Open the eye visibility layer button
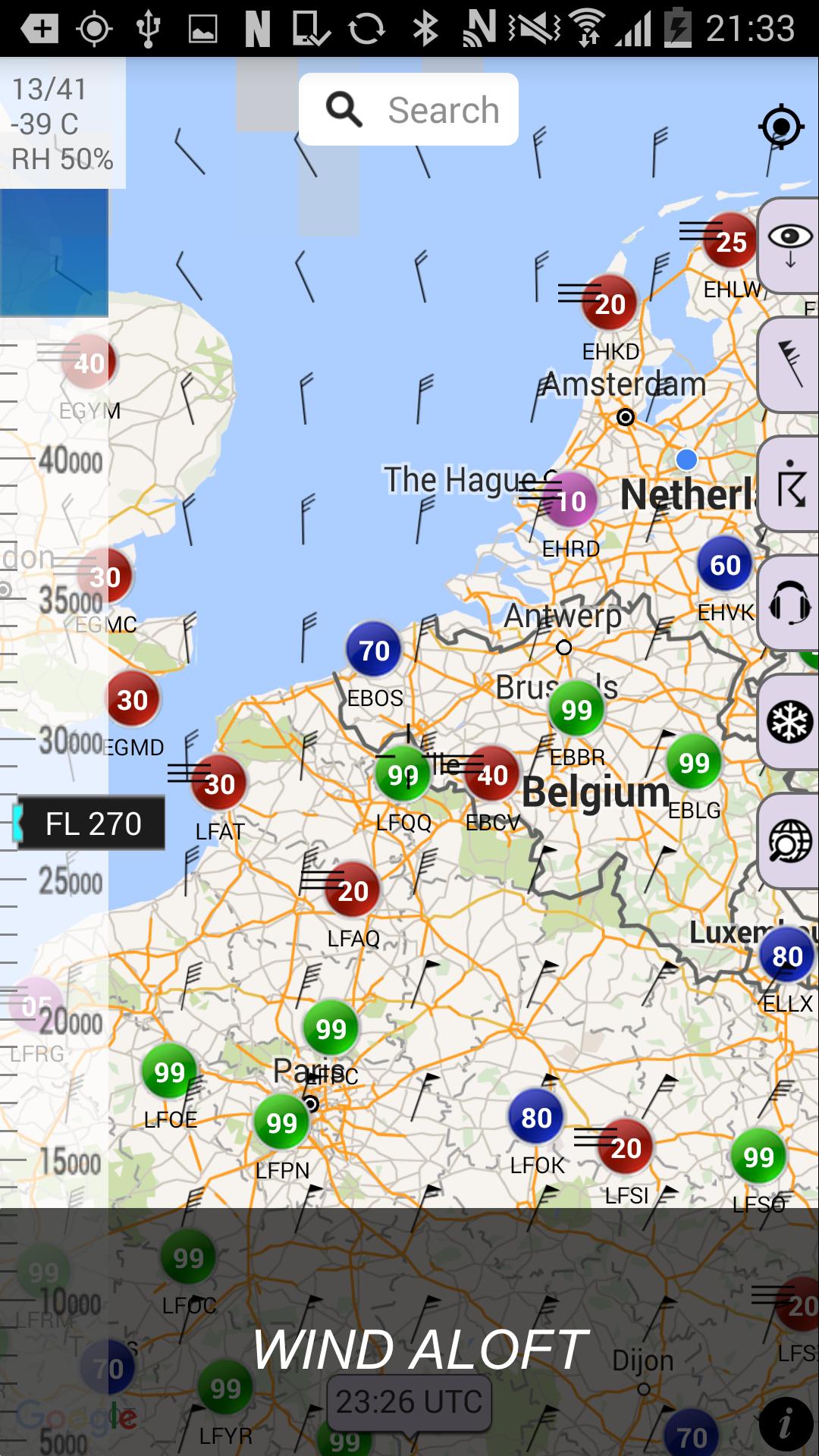The width and height of the screenshot is (819, 1456). point(789,245)
